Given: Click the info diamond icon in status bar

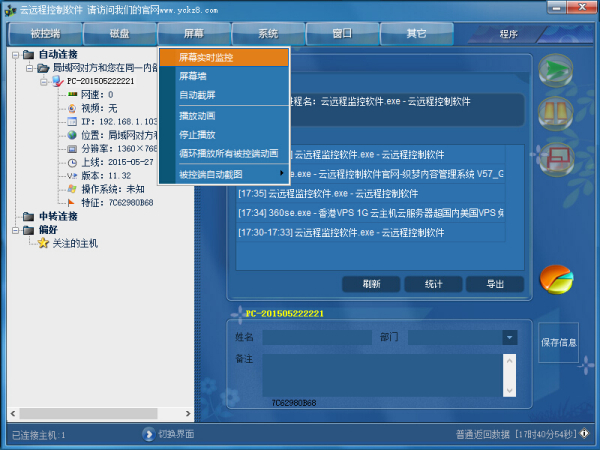Looking at the screenshot, I should 584,433.
